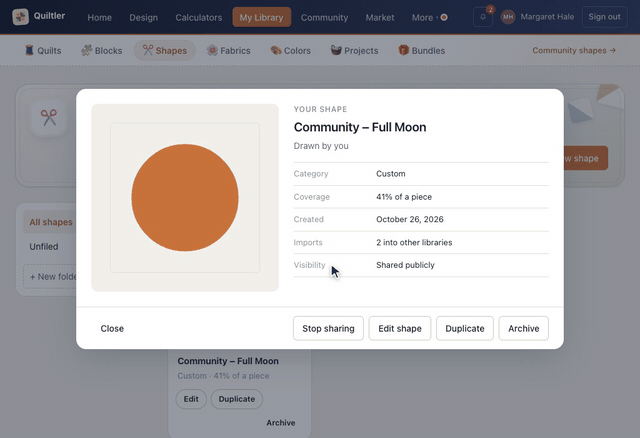Click the "Drawn by you" subtitle
The height and width of the screenshot is (438, 640).
tap(321, 146)
